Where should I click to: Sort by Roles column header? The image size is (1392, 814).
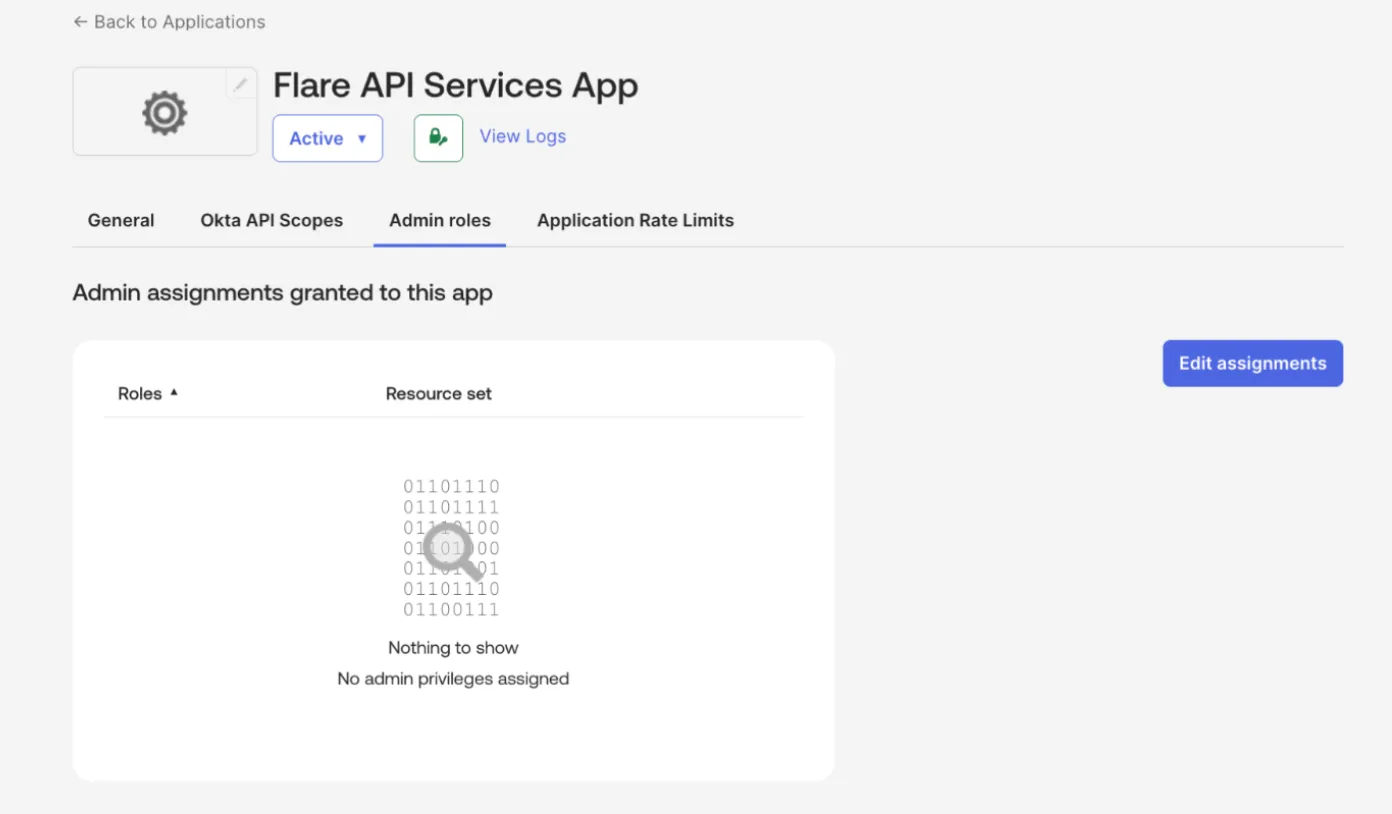pos(147,393)
